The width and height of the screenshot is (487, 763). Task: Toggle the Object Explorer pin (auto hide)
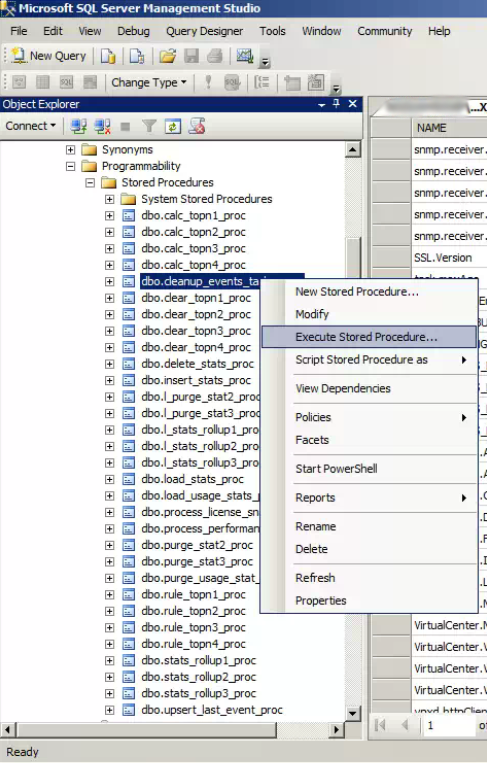point(337,104)
